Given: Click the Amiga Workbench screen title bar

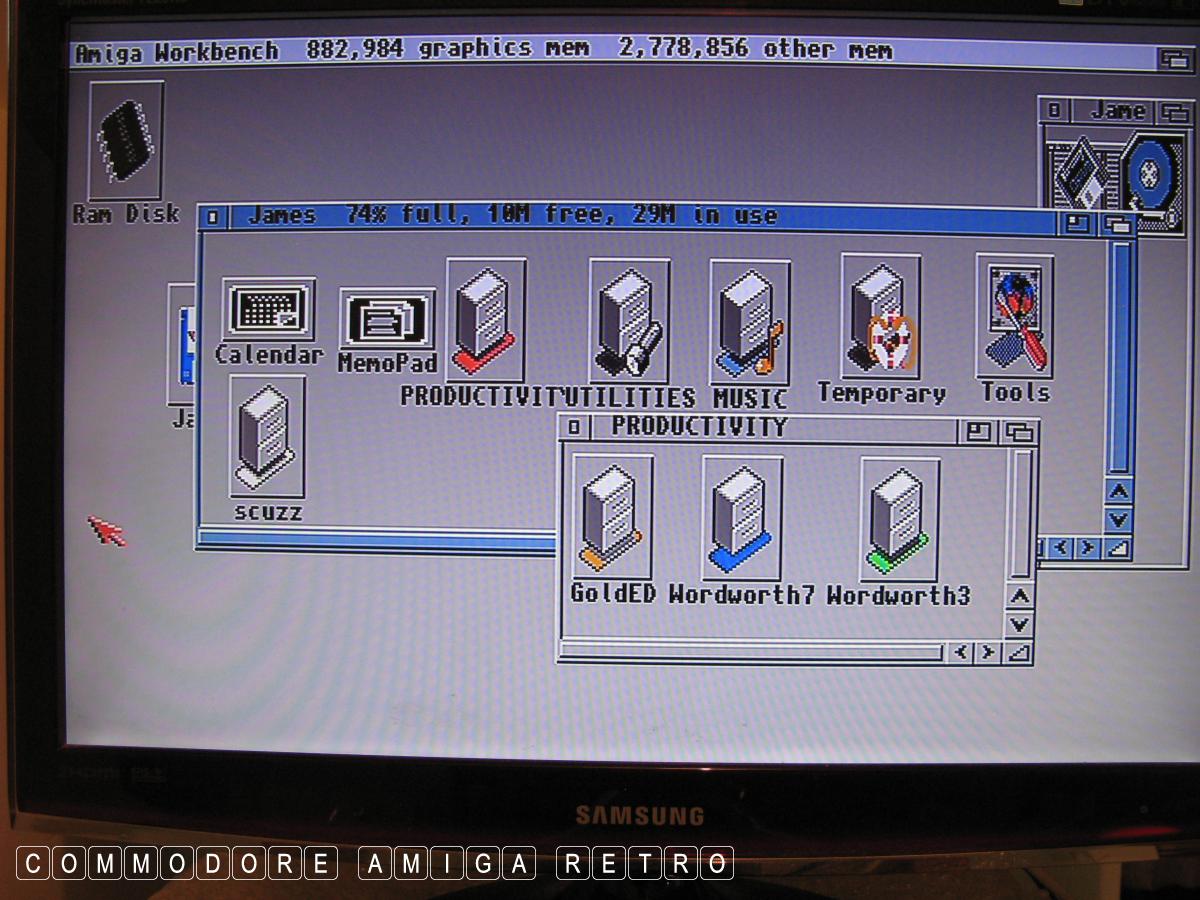Looking at the screenshot, I should (x=600, y=51).
